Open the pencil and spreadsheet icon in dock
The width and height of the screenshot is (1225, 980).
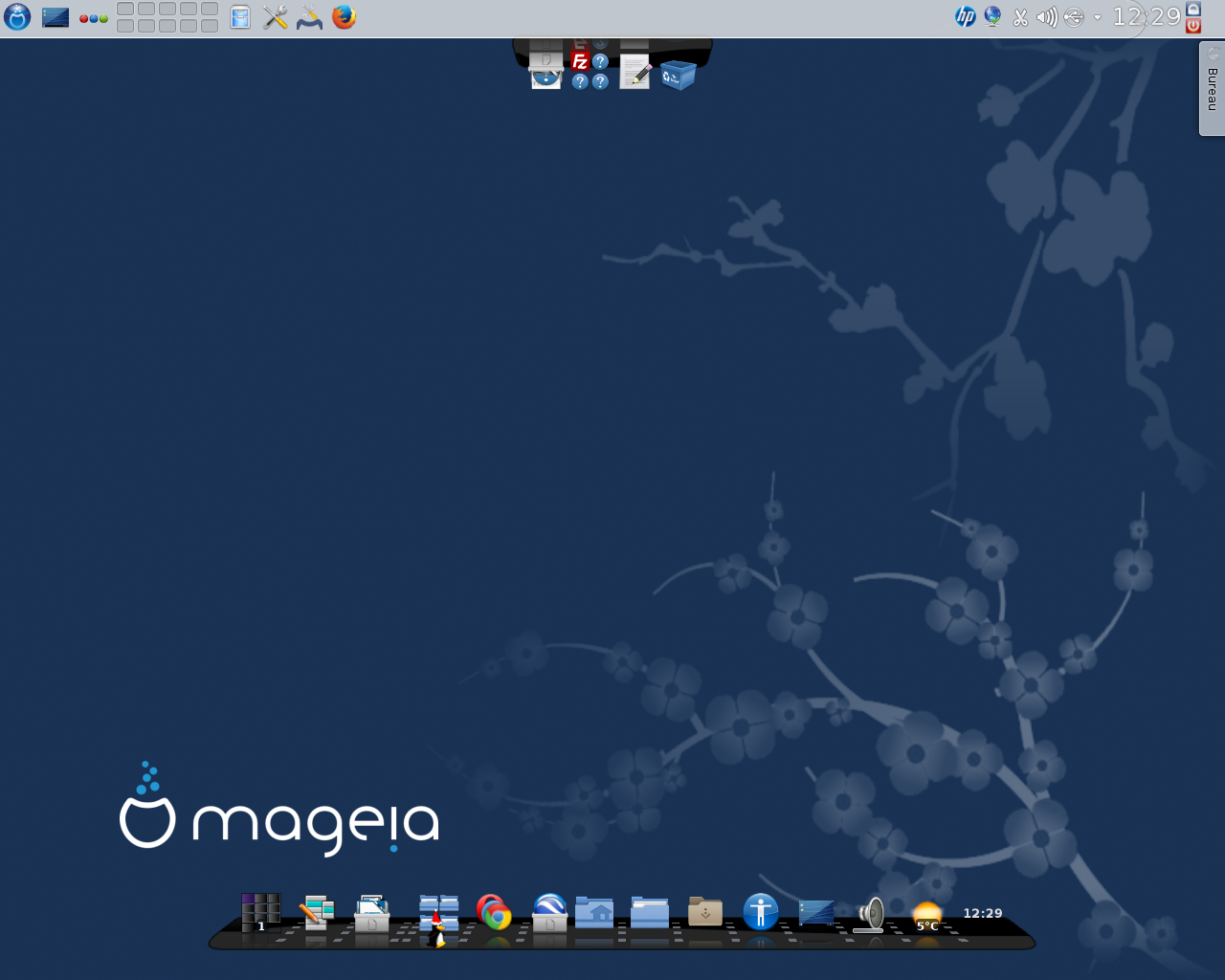tap(317, 912)
